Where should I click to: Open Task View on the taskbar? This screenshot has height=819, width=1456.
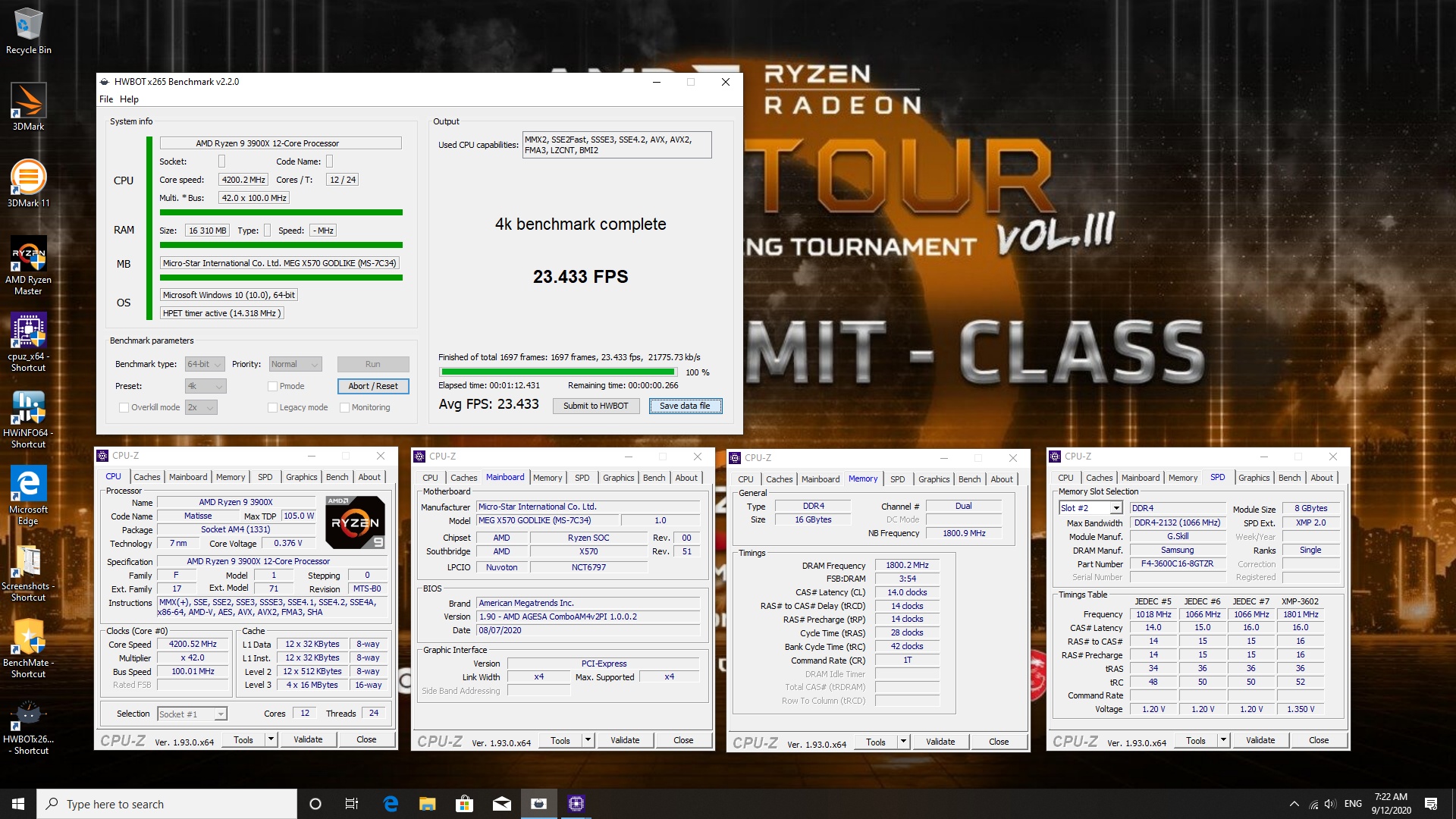click(352, 804)
